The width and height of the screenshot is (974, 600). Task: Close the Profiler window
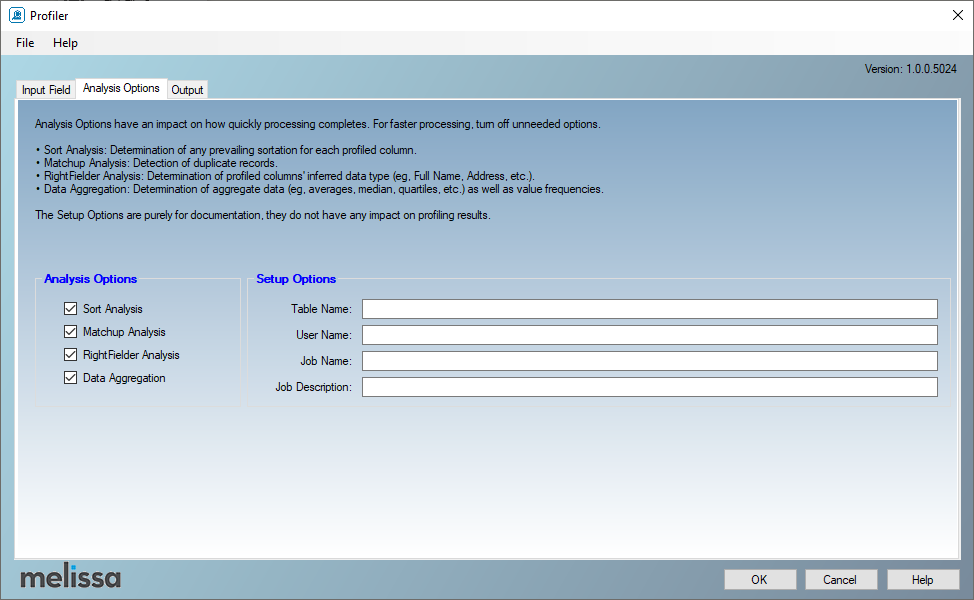coord(958,16)
